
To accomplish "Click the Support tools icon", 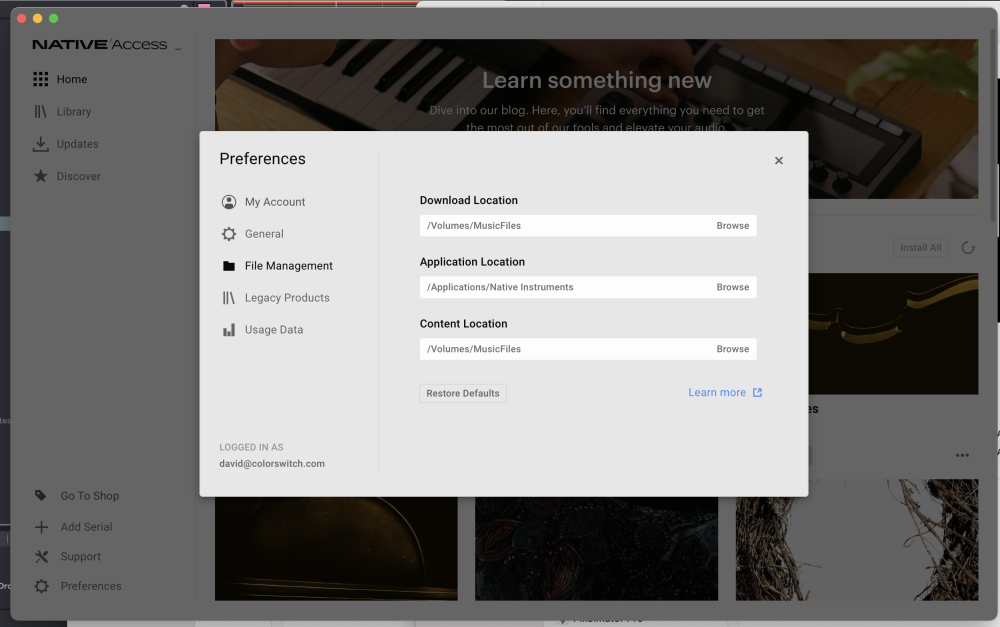I will coord(41,556).
